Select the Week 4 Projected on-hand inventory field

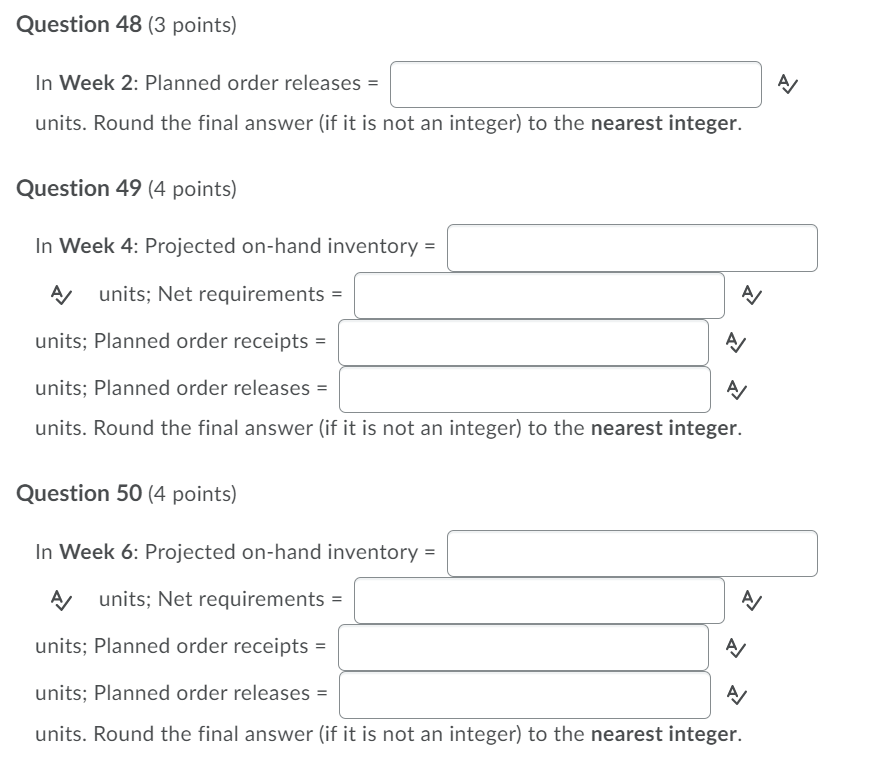click(632, 247)
